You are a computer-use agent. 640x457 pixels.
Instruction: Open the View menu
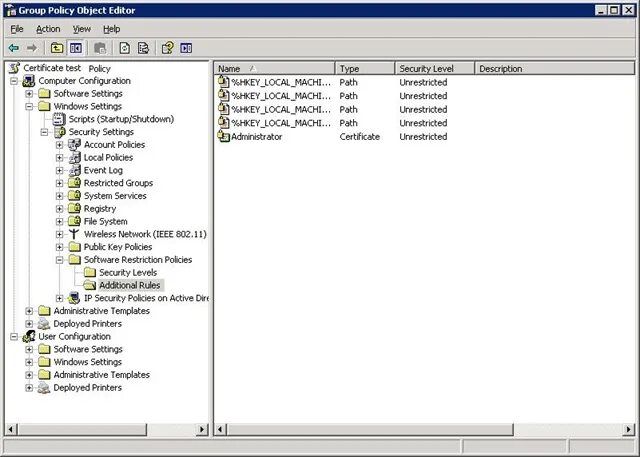[x=82, y=29]
